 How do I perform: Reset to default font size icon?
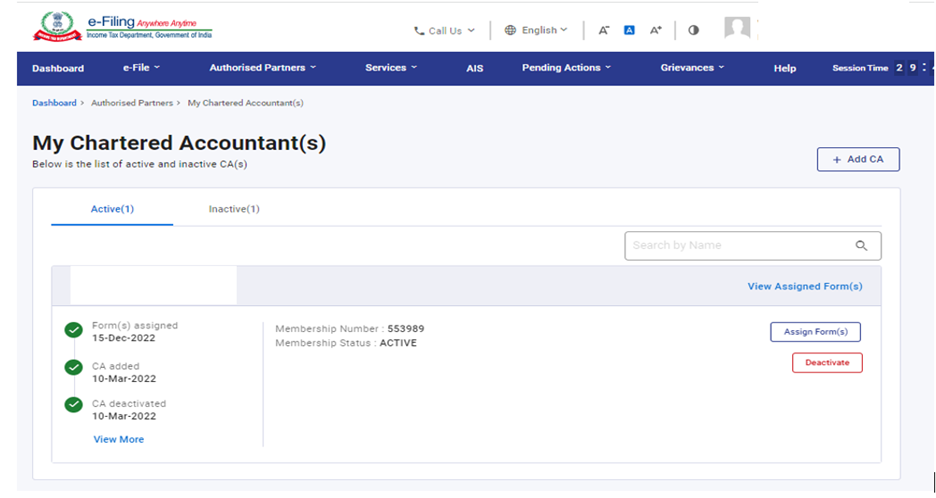pyautogui.click(x=629, y=30)
